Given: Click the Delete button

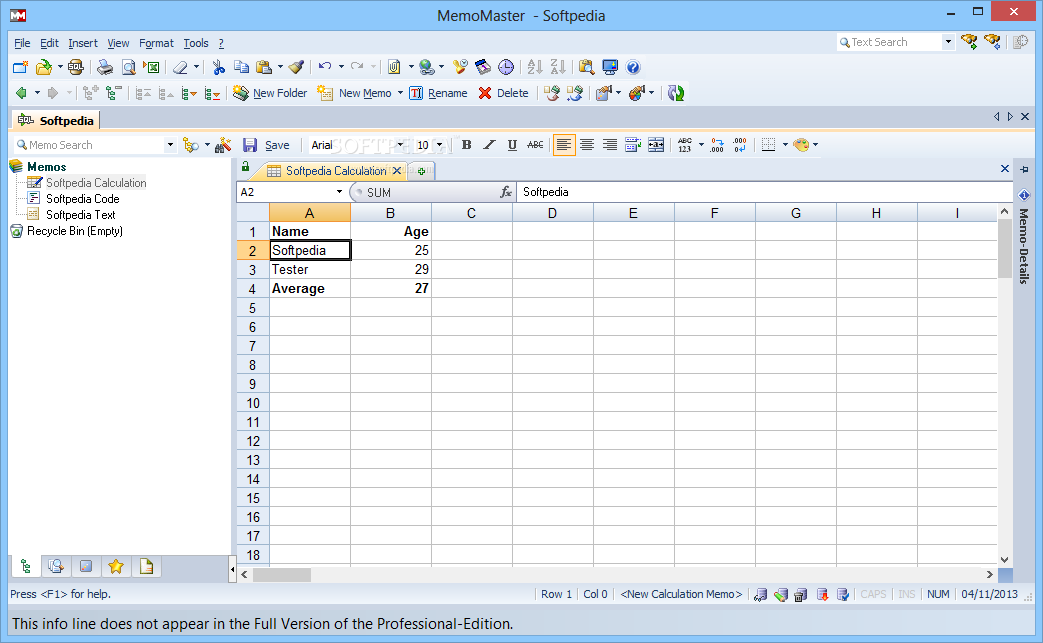Looking at the screenshot, I should (504, 93).
